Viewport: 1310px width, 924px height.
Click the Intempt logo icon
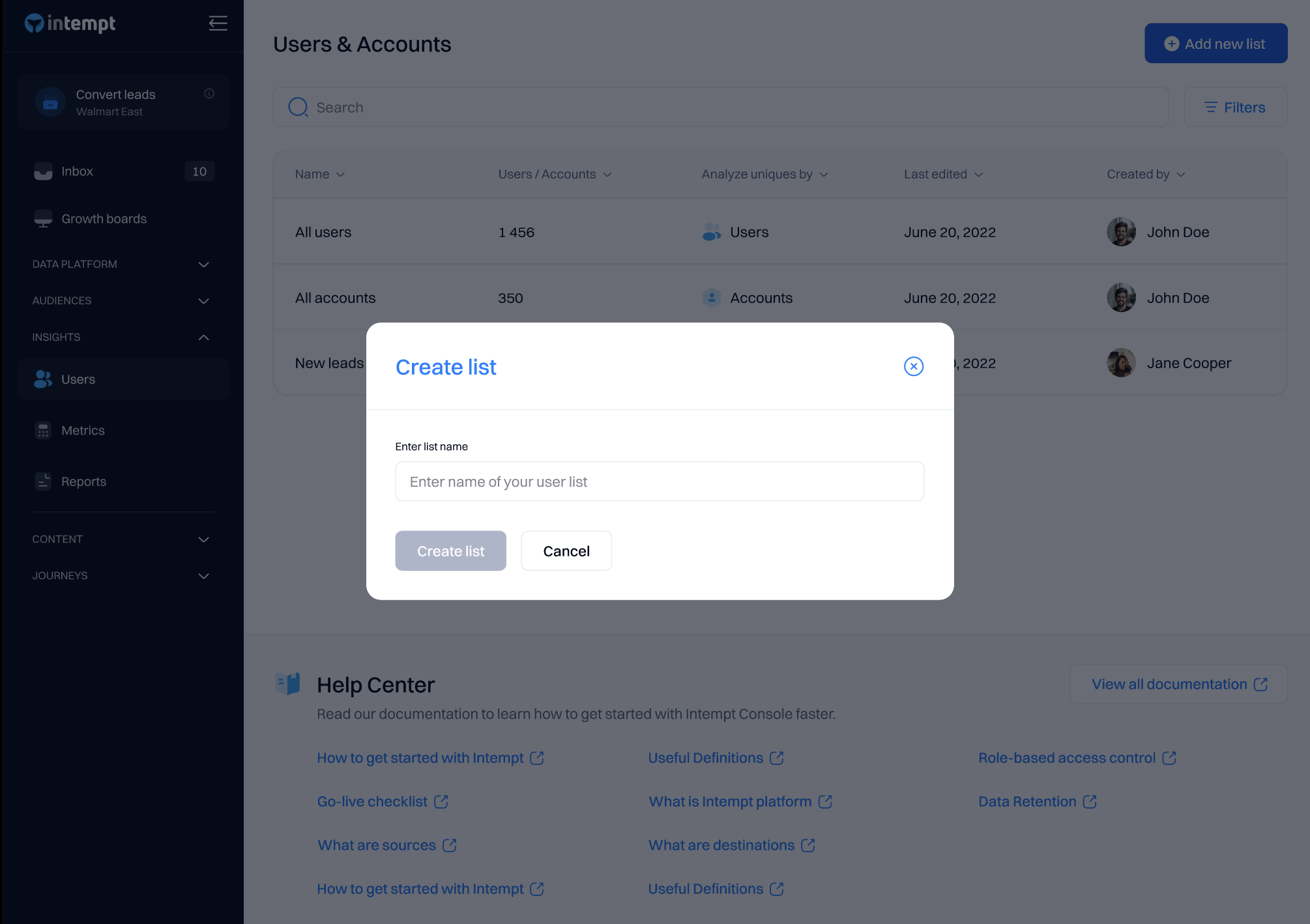(34, 23)
